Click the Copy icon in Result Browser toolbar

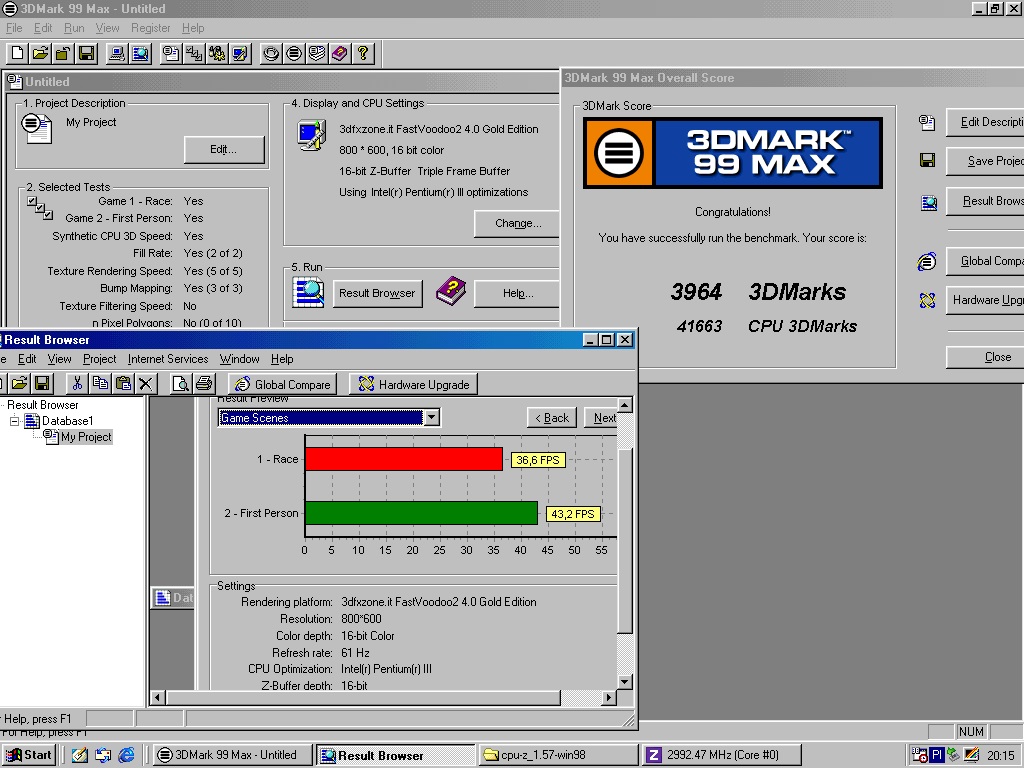(100, 383)
